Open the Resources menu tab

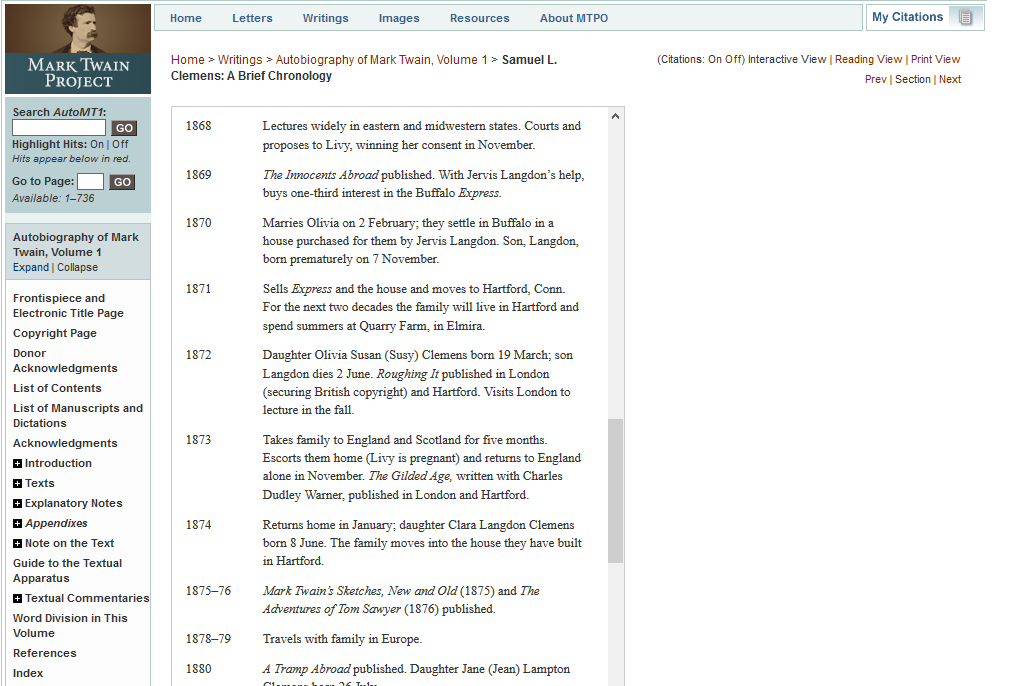click(x=479, y=18)
